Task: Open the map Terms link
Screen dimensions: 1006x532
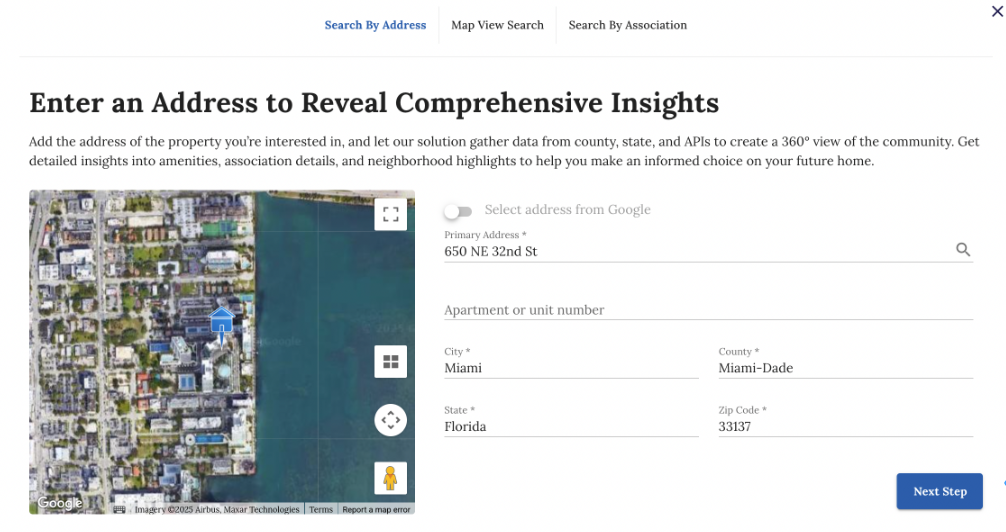Action: (321, 510)
